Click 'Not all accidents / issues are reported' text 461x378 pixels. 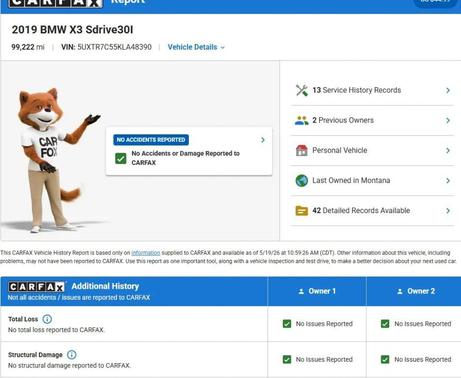[x=79, y=297]
